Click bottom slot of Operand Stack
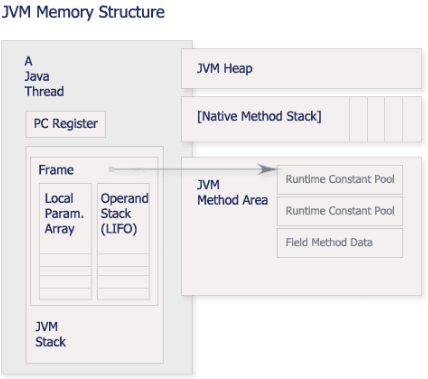 123,294
